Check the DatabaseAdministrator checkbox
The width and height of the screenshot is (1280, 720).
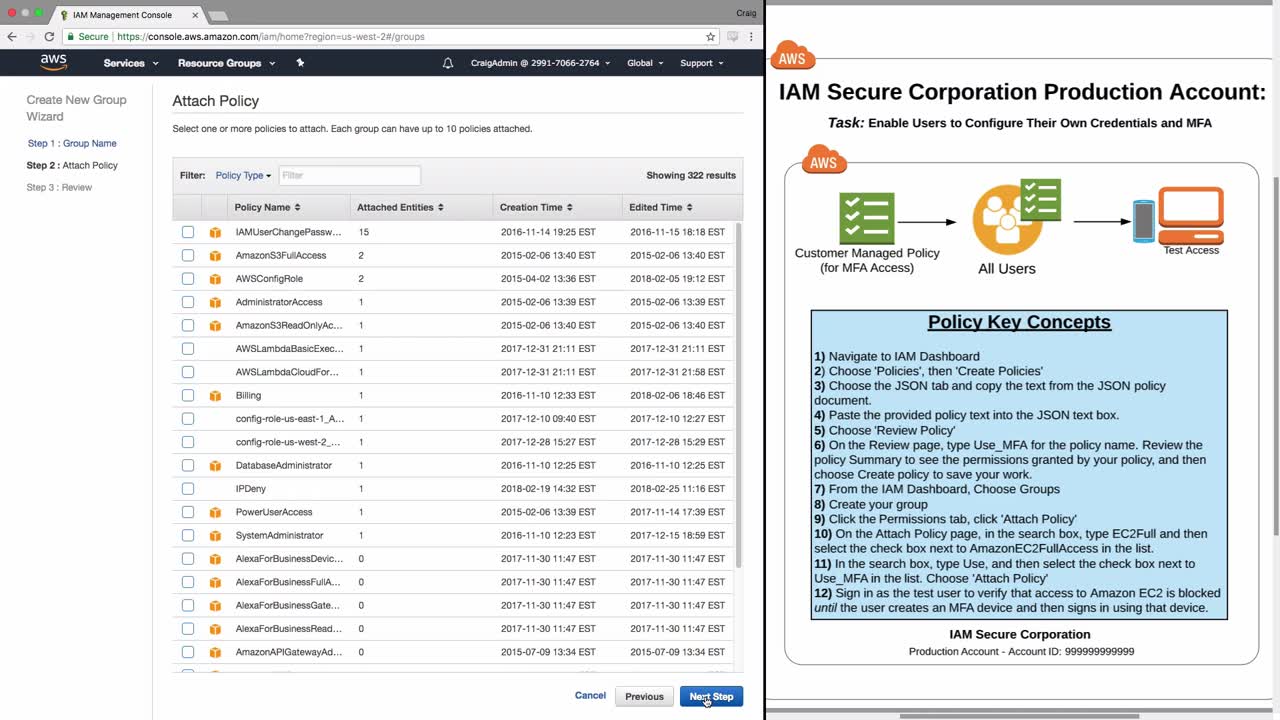pyautogui.click(x=188, y=466)
